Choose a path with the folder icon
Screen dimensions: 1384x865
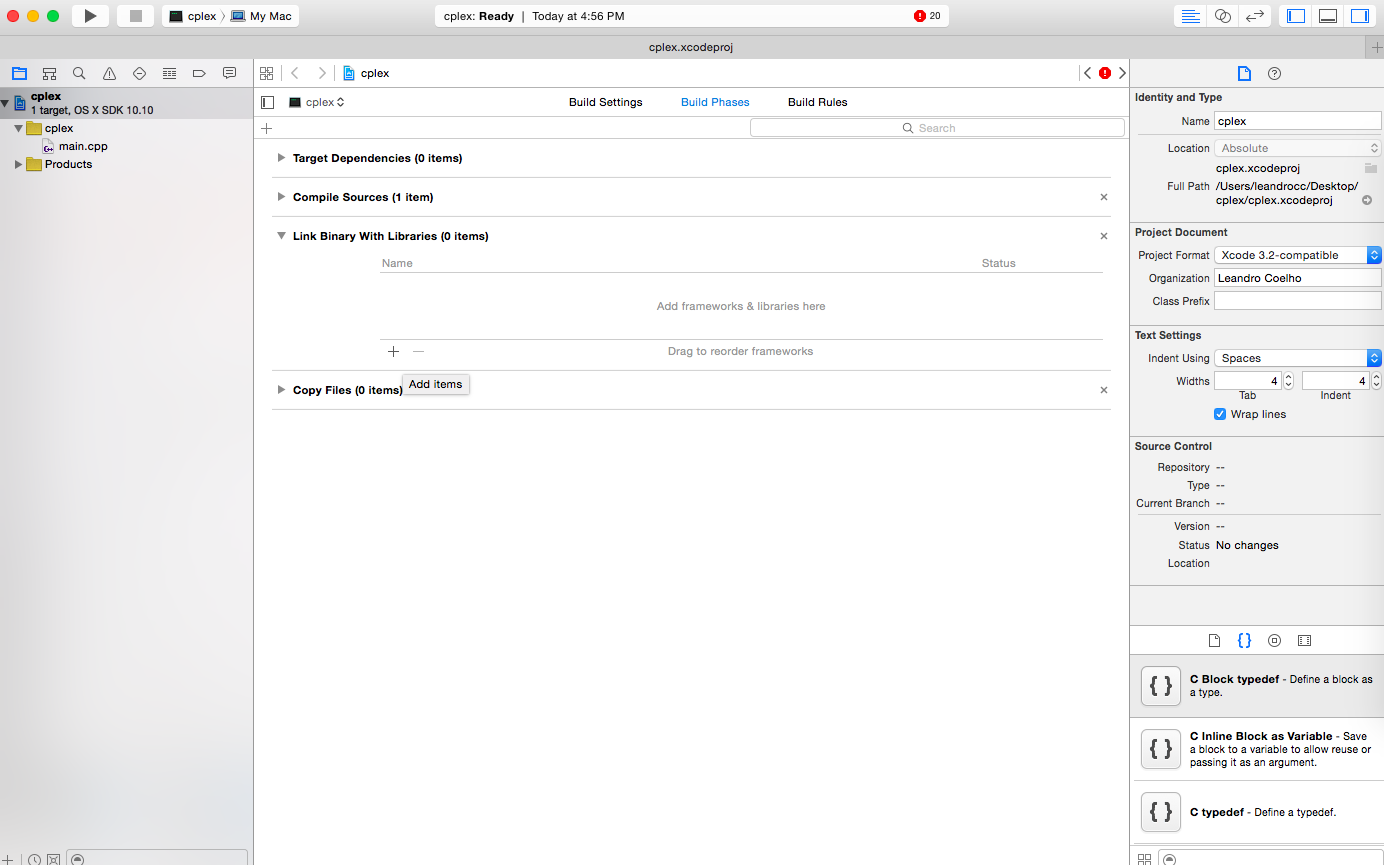[1370, 168]
